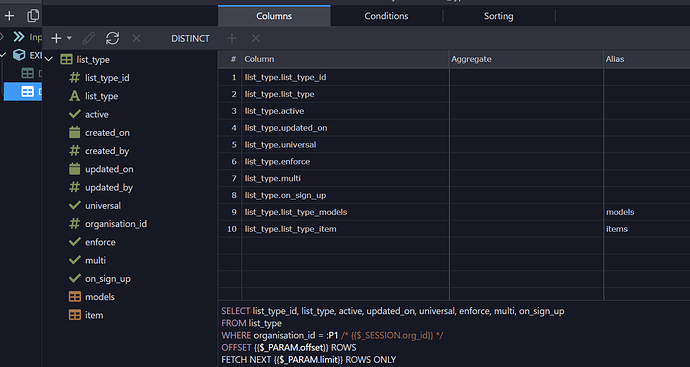Viewport: 690px width, 367px height.
Task: Click the checkmark icon next to universal
Action: [75, 206]
